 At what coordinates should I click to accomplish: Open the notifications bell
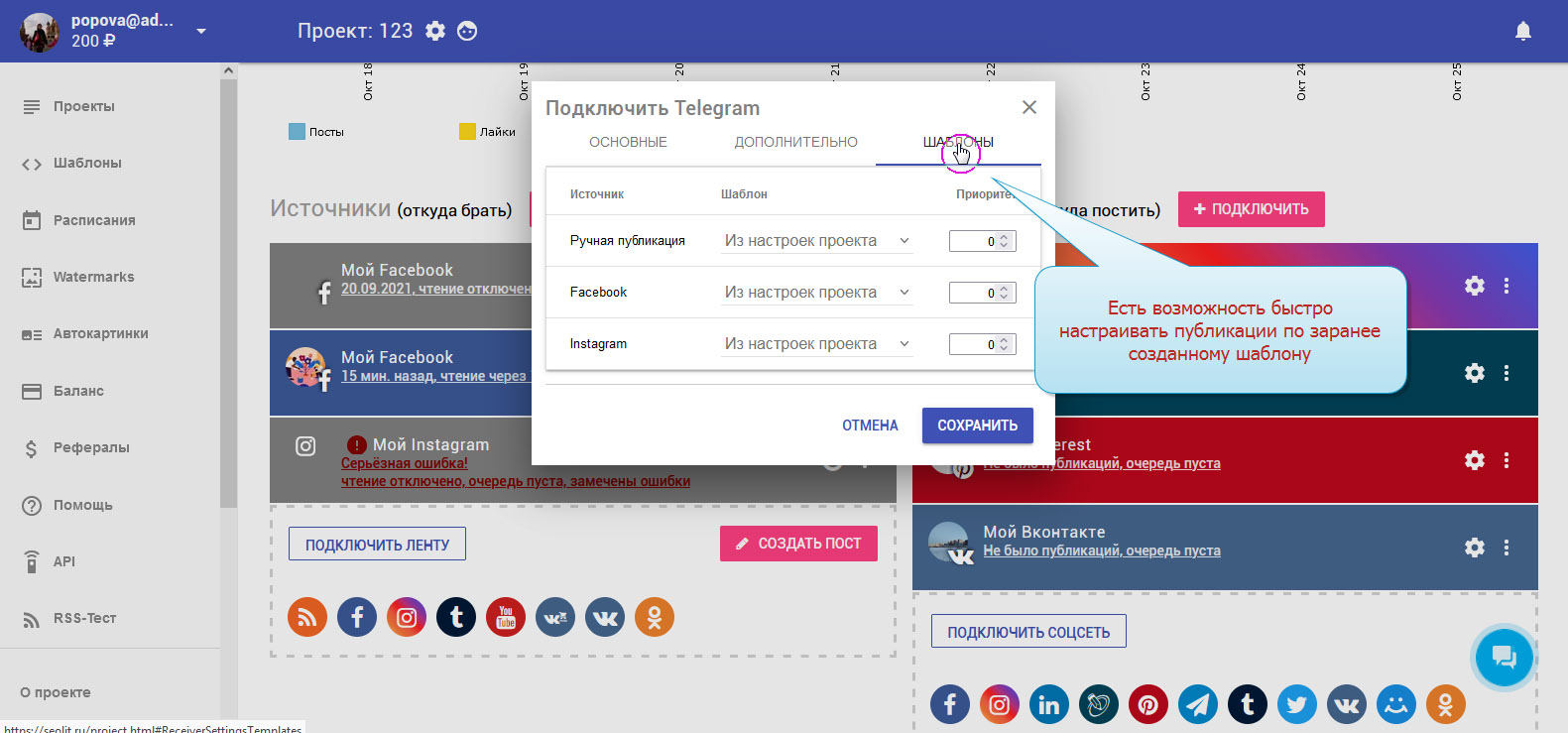coord(1523,32)
